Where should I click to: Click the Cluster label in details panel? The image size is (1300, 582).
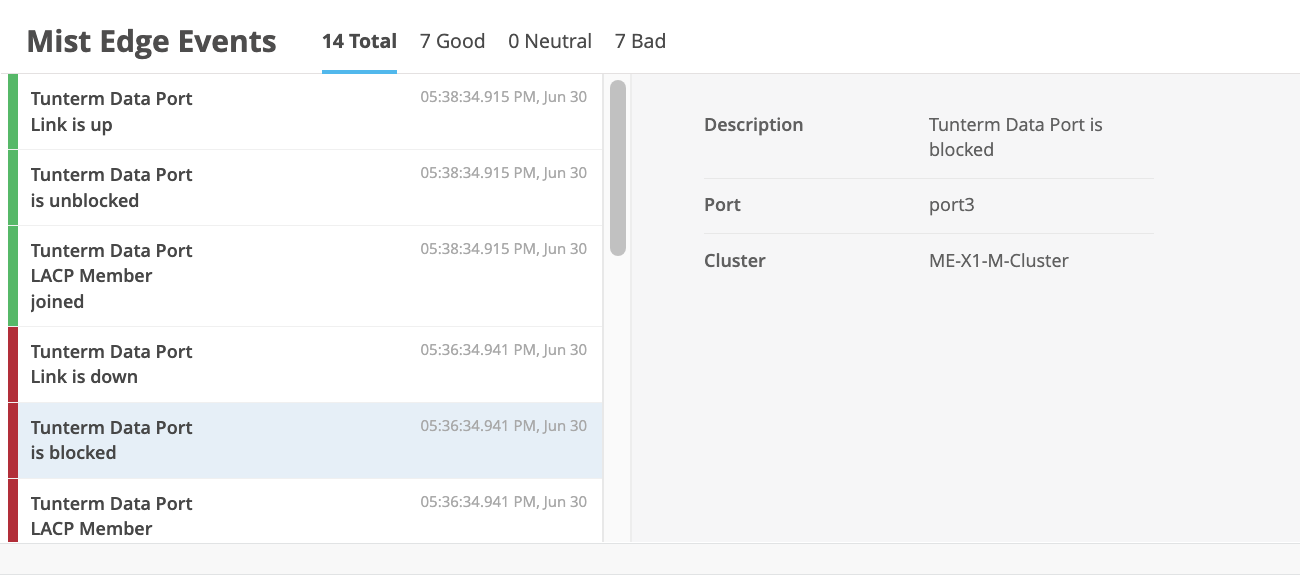click(x=734, y=261)
